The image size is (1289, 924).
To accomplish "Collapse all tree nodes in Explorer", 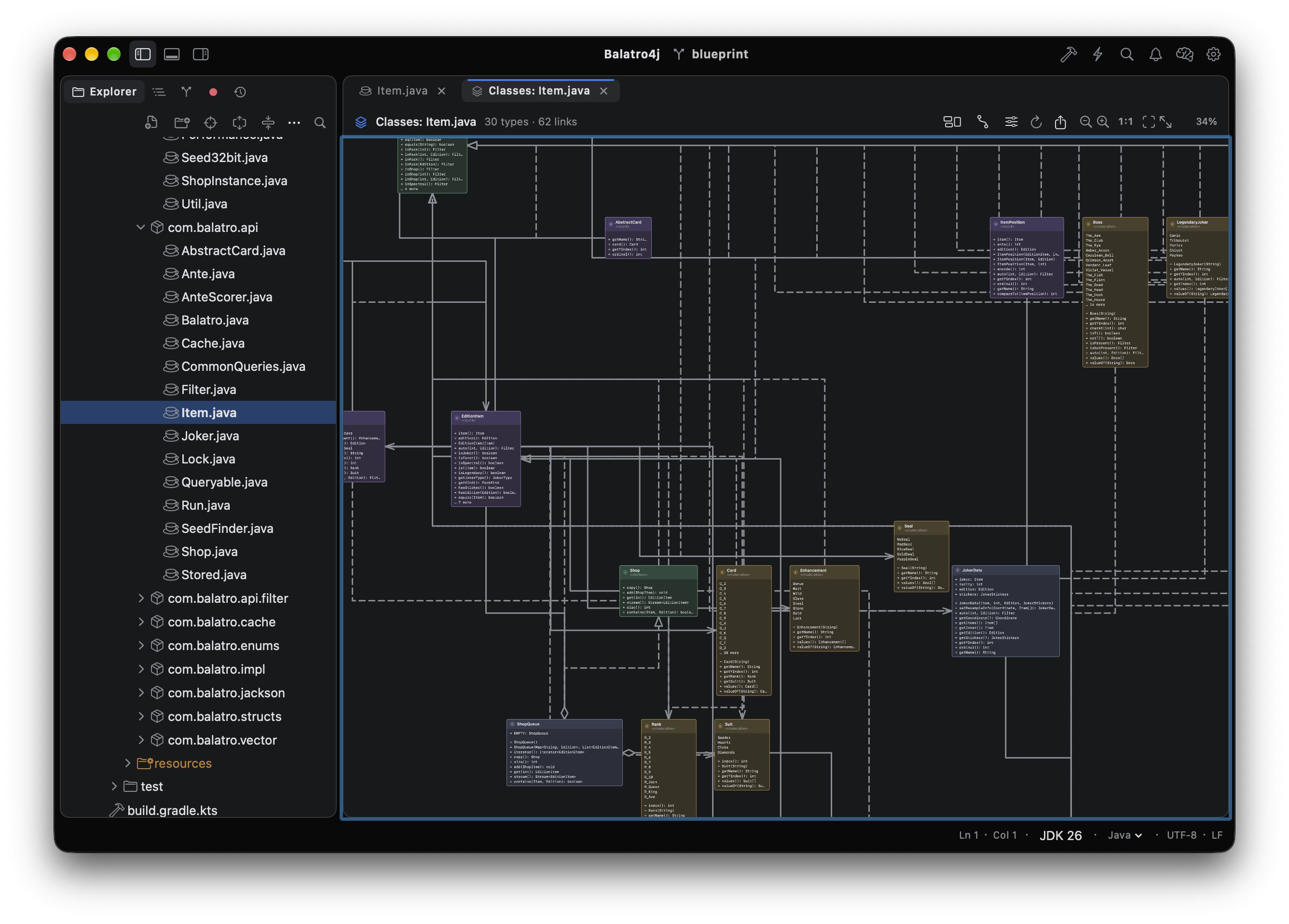I will (x=268, y=122).
